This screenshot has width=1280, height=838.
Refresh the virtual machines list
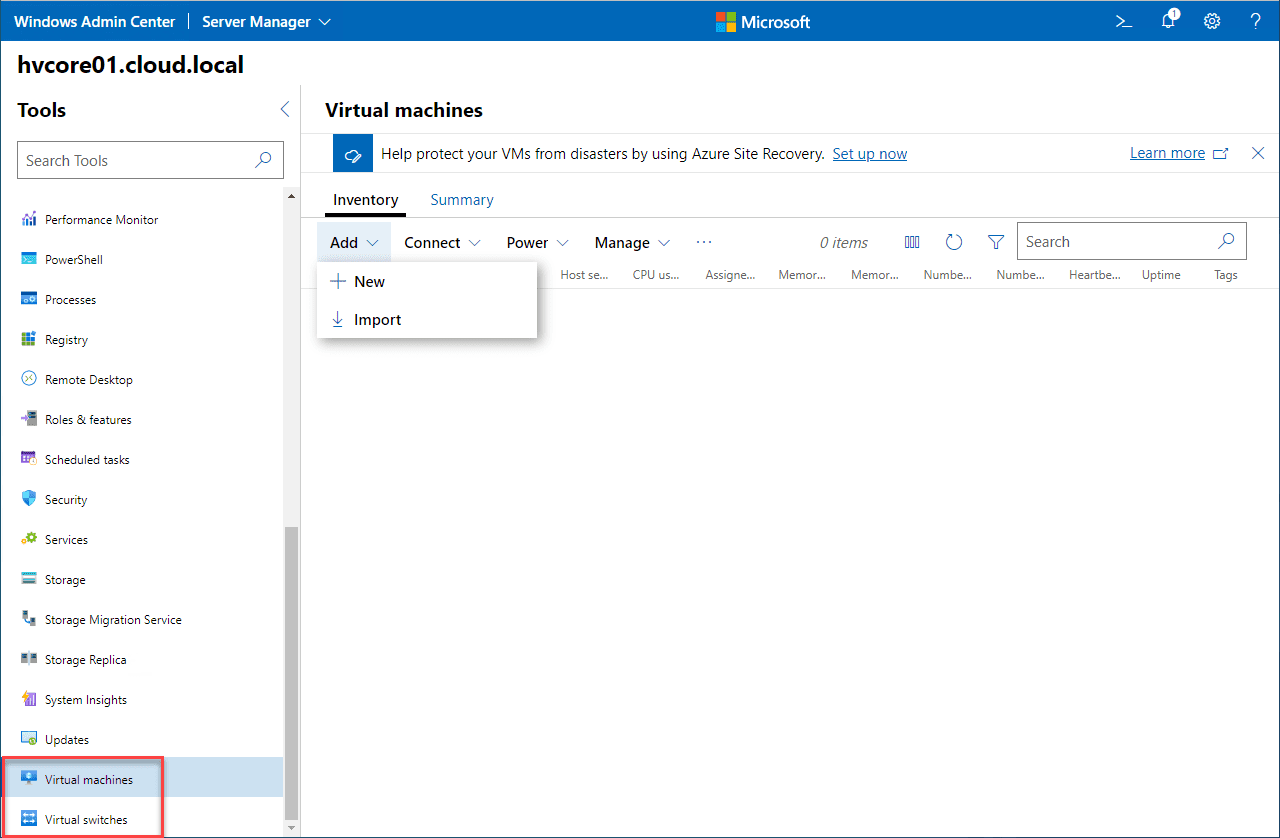[x=954, y=242]
